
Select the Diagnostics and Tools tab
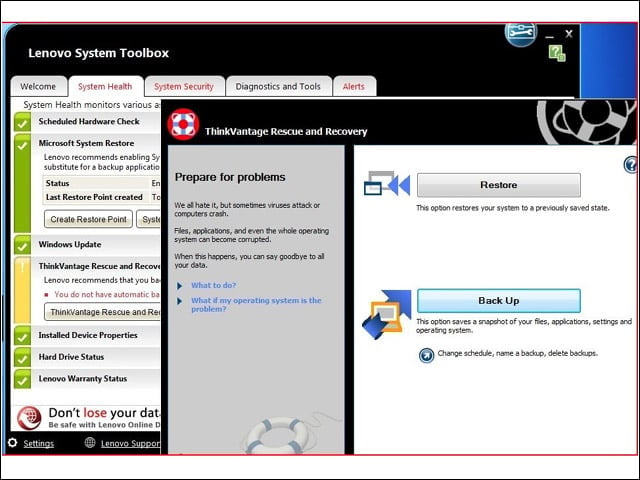pyautogui.click(x=278, y=87)
